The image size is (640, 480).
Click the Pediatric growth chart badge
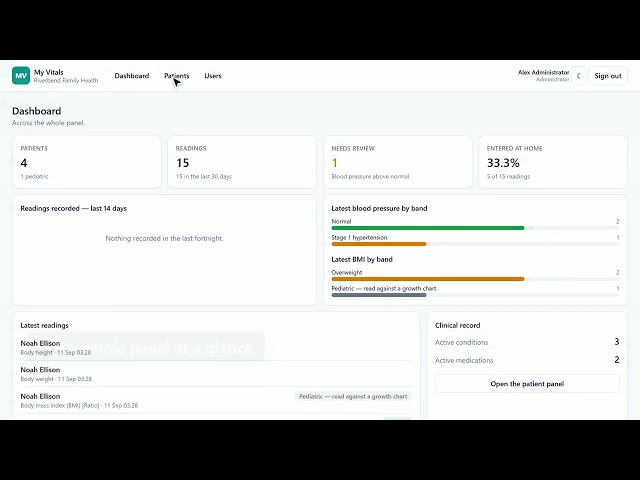[x=353, y=396]
